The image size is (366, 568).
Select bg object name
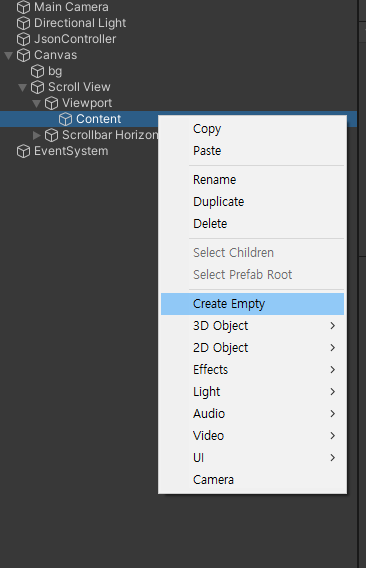pyautogui.click(x=55, y=71)
